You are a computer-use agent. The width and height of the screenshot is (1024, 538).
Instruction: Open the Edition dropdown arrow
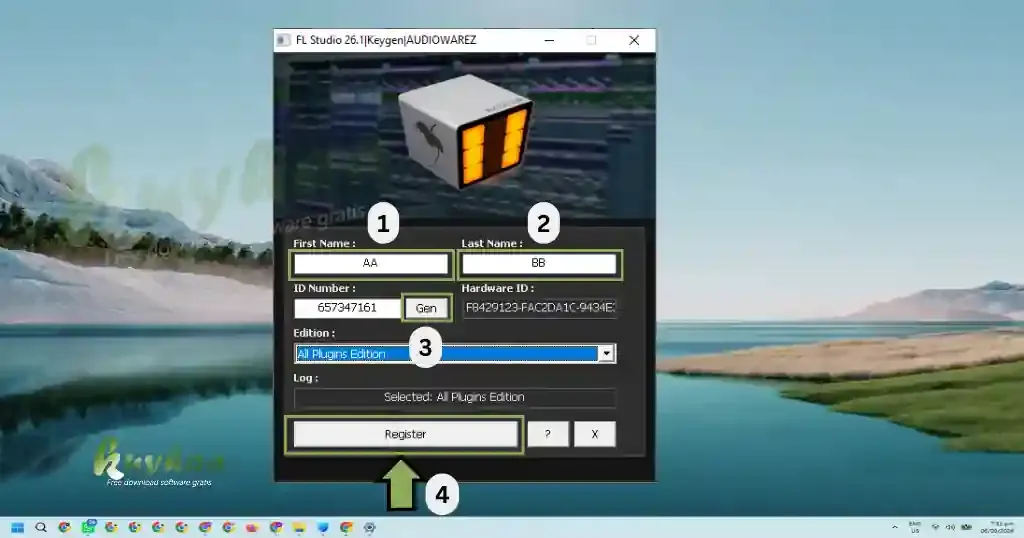[607, 353]
